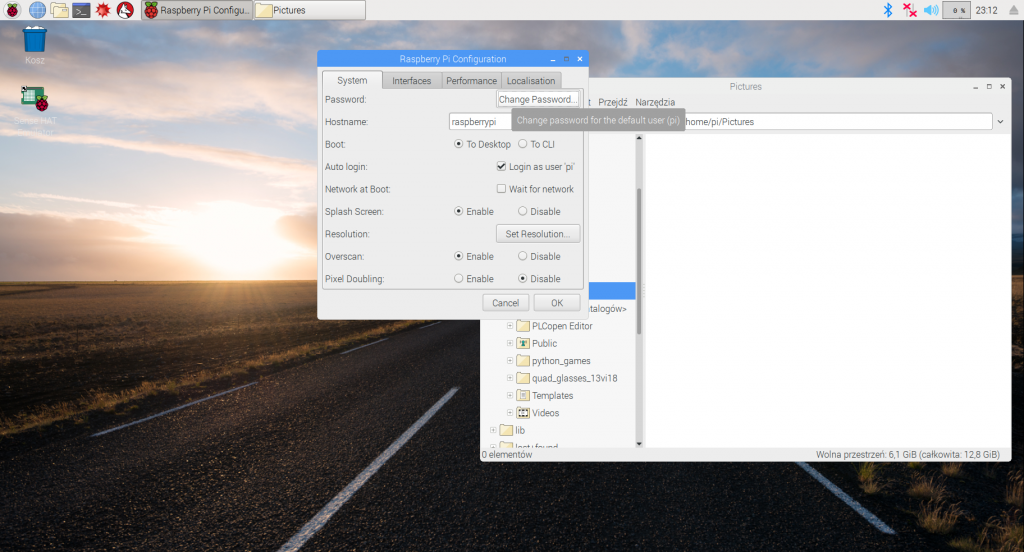This screenshot has height=552, width=1024.
Task: Open the Narzędzia menu
Action: (655, 102)
